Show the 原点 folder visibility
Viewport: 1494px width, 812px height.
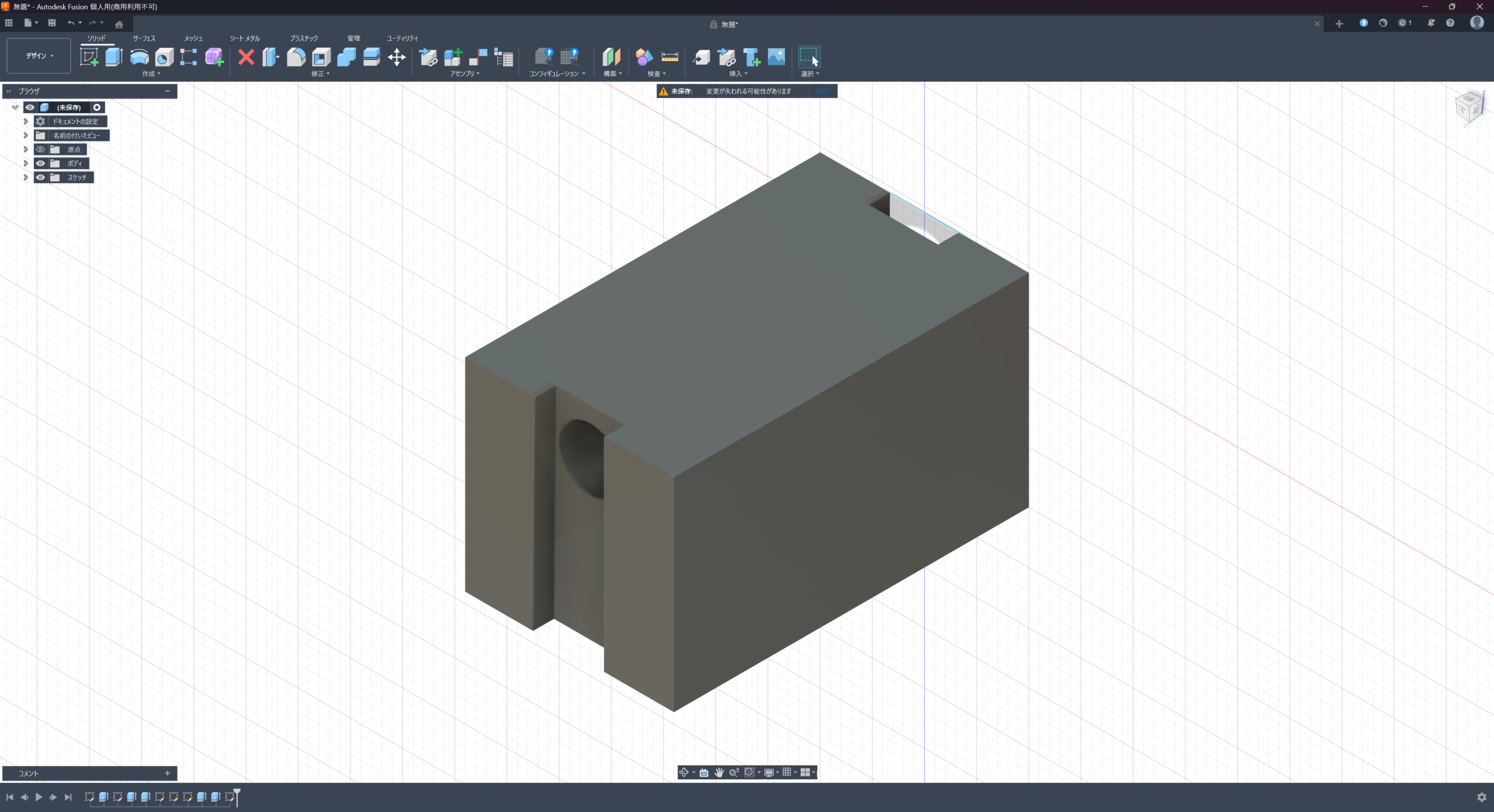click(40, 149)
